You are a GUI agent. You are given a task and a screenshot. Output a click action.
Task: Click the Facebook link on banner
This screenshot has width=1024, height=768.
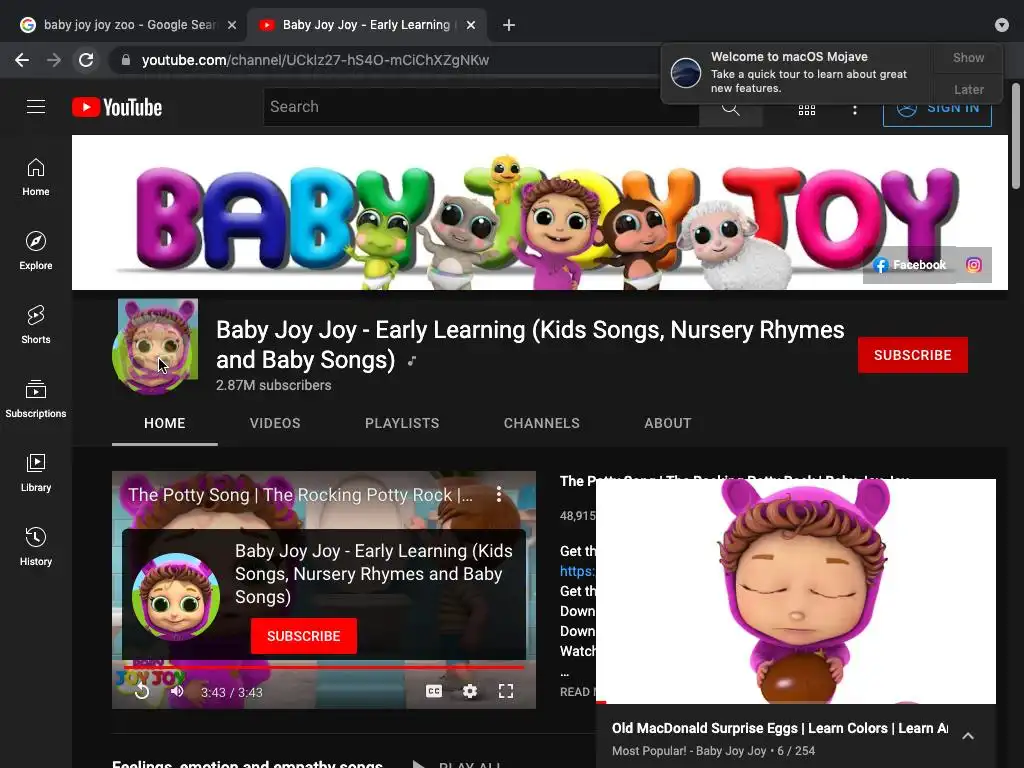click(x=910, y=265)
